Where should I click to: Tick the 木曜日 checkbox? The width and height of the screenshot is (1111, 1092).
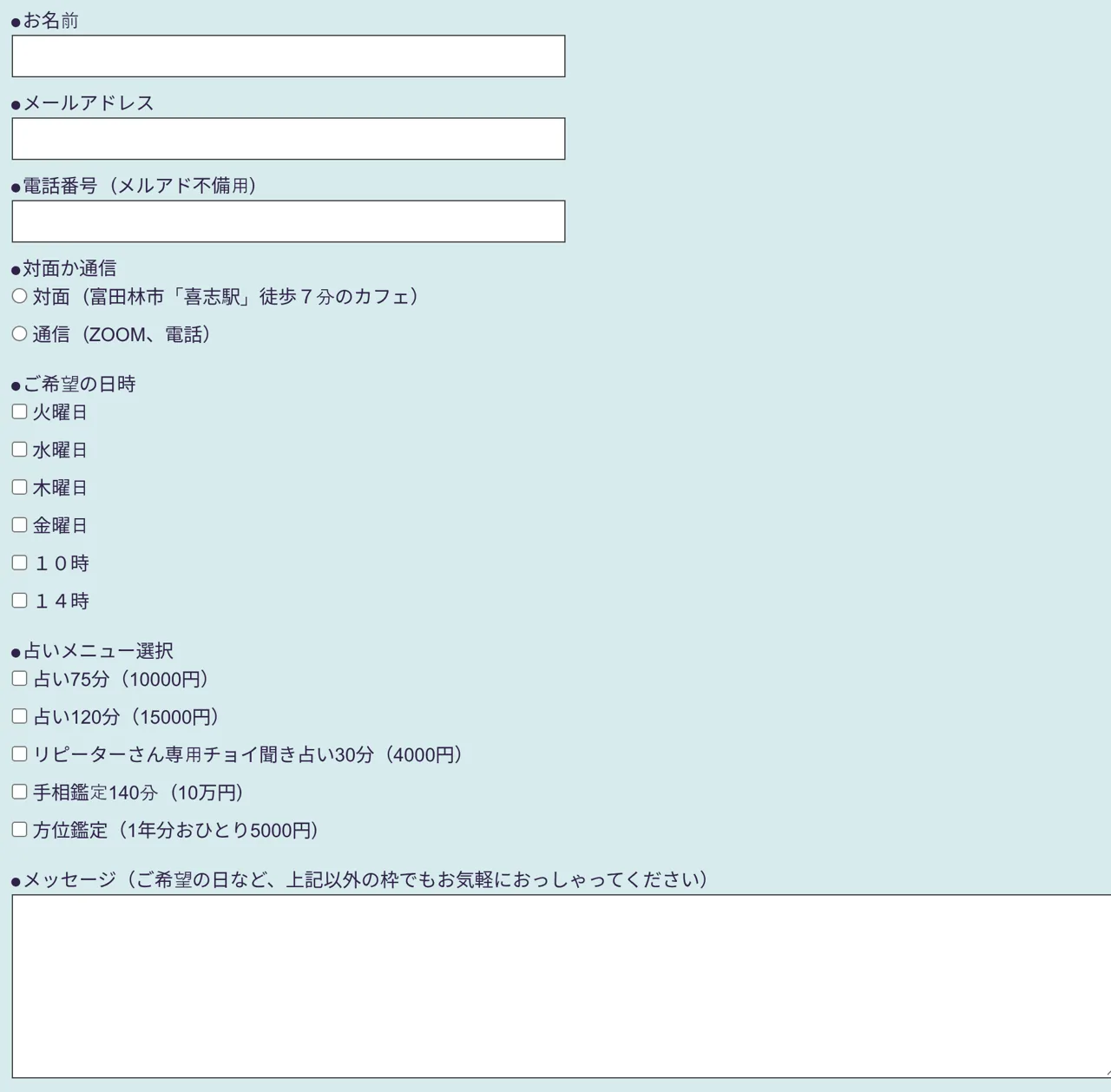coord(19,487)
